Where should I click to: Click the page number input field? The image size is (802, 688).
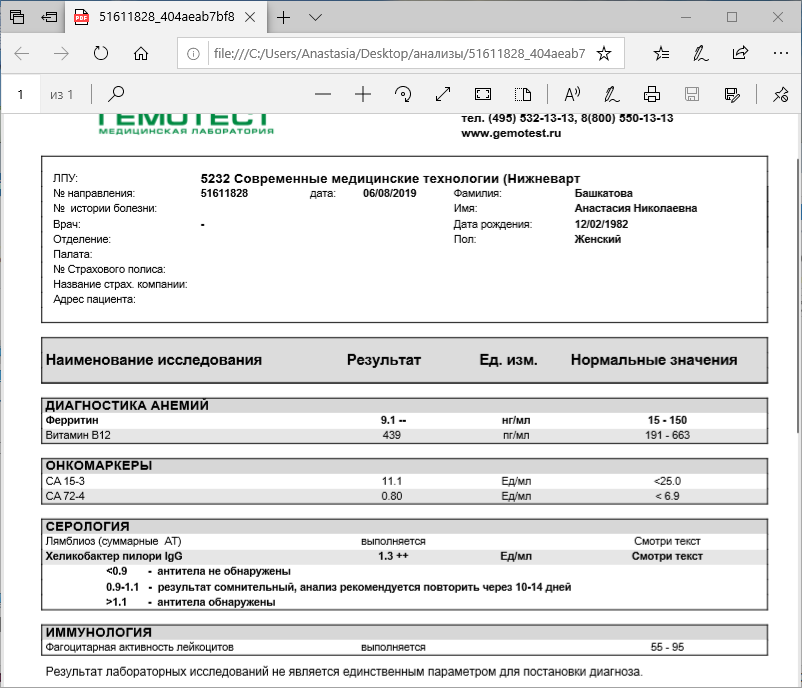tap(20, 94)
